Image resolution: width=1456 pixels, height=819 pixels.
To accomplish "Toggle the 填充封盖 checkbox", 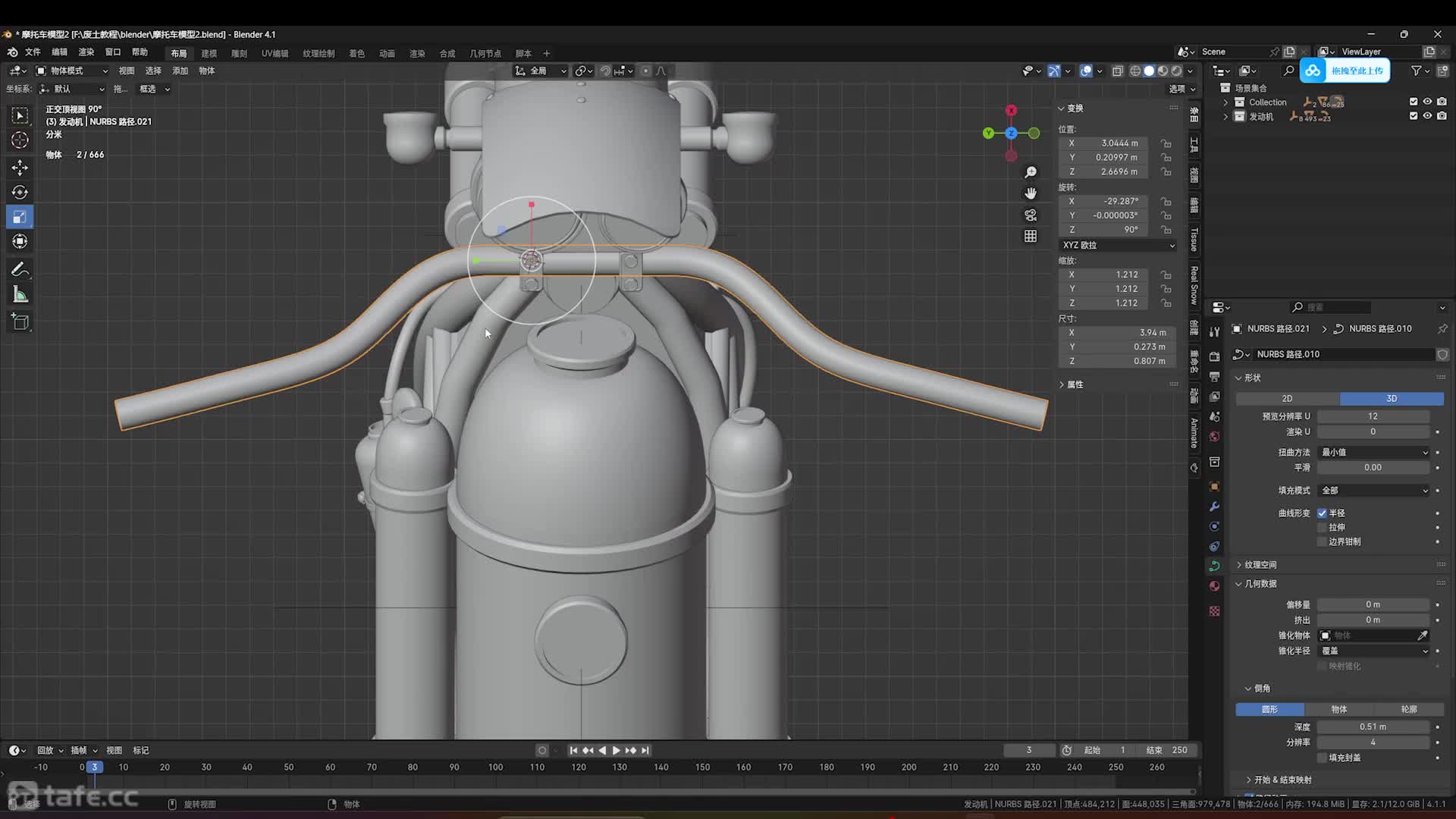I will [x=1322, y=758].
